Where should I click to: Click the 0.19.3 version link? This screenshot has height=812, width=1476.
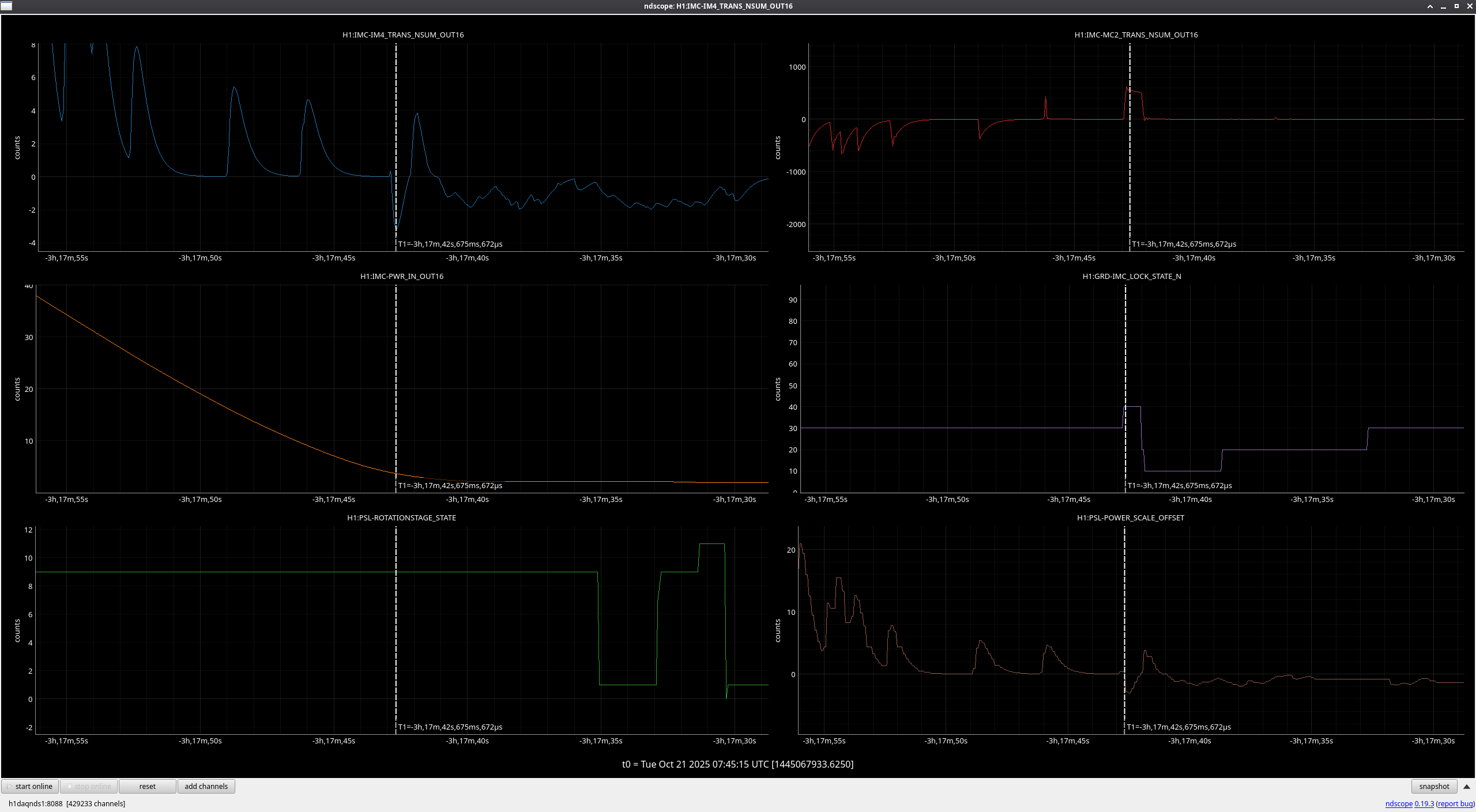coord(1424,803)
